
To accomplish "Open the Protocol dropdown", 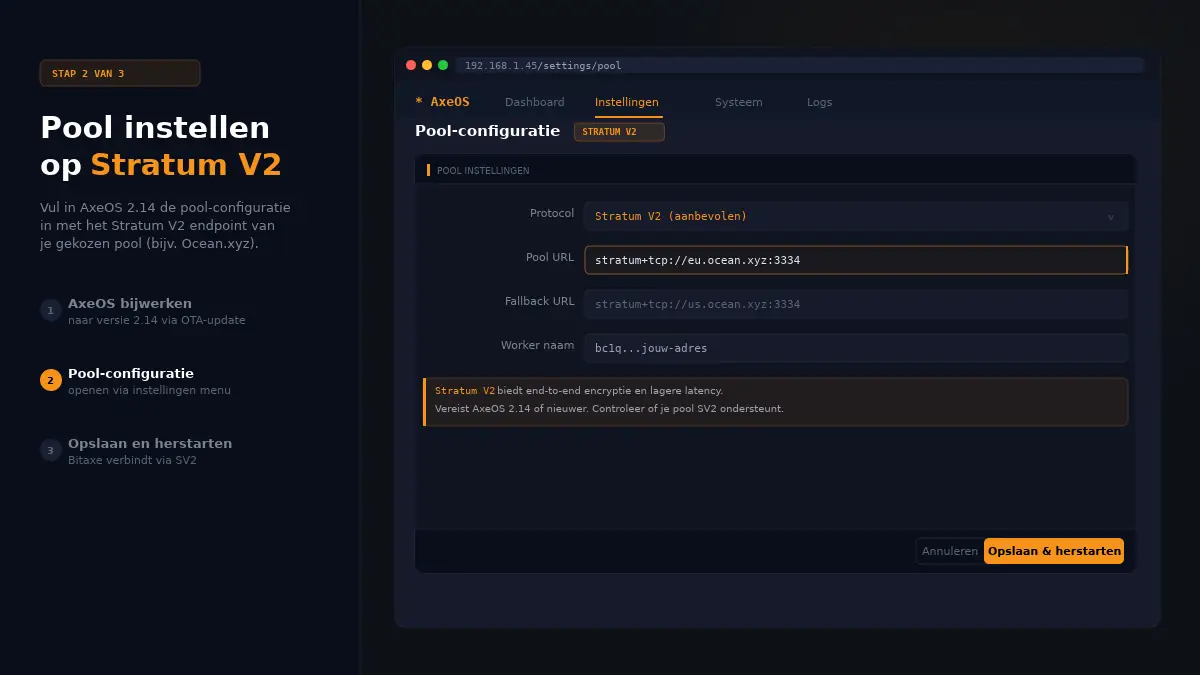I will click(856, 216).
